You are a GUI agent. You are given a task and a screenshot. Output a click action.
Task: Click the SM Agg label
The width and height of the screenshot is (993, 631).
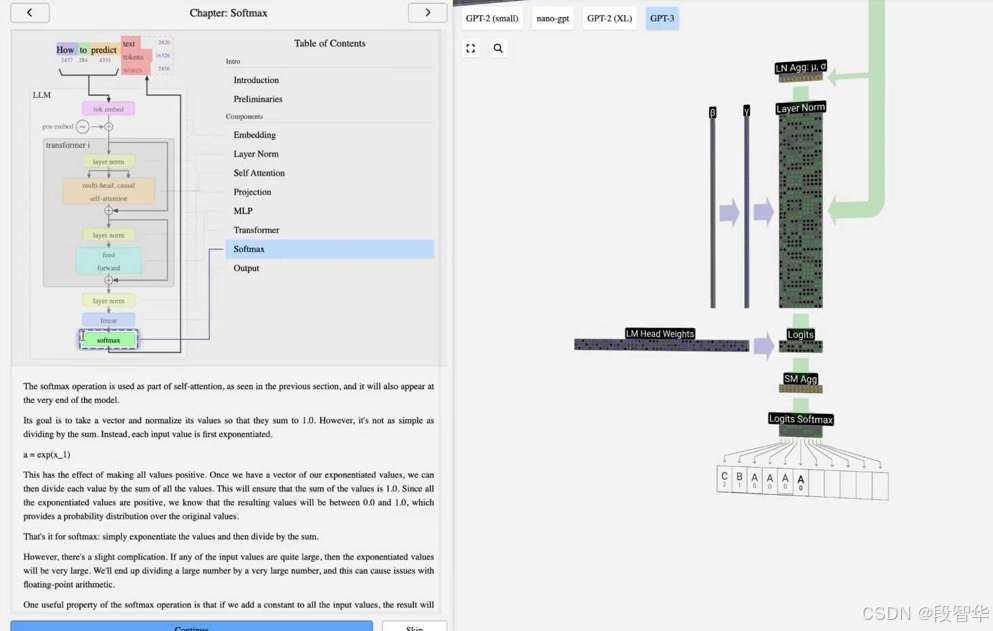pyautogui.click(x=800, y=379)
